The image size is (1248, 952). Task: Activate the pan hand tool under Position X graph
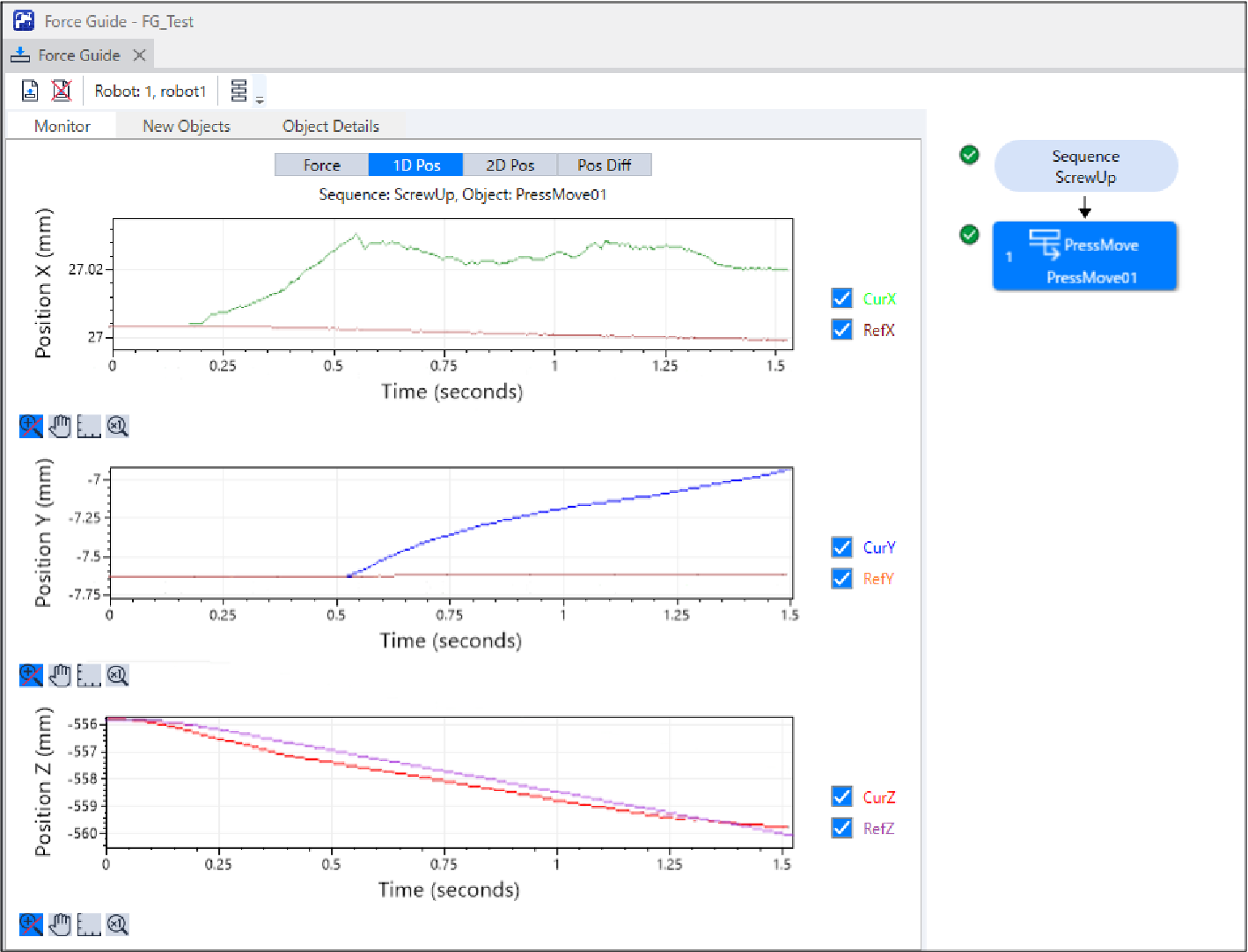60,427
